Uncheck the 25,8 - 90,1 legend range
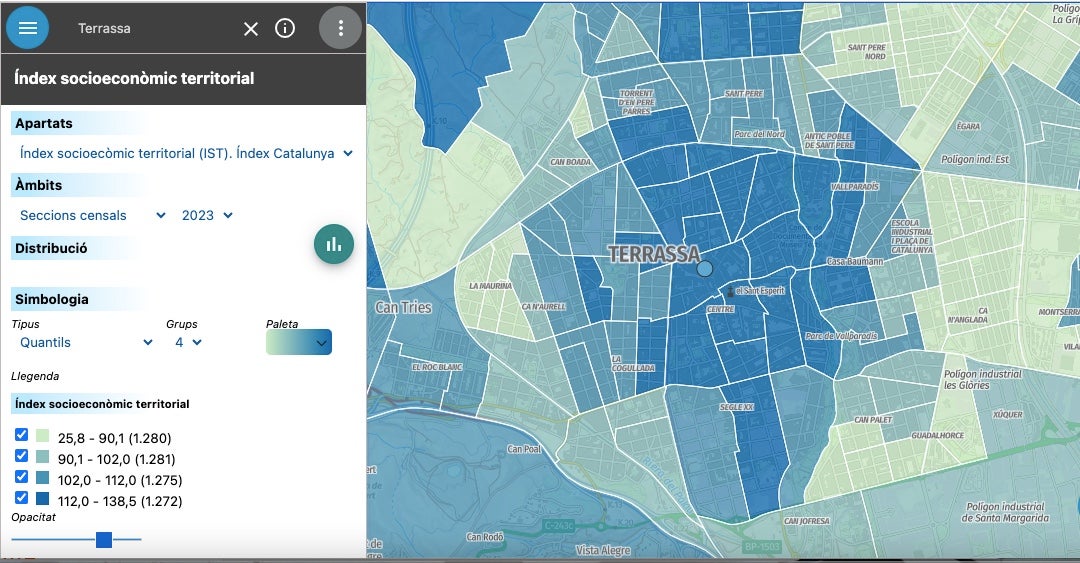 (x=21, y=435)
